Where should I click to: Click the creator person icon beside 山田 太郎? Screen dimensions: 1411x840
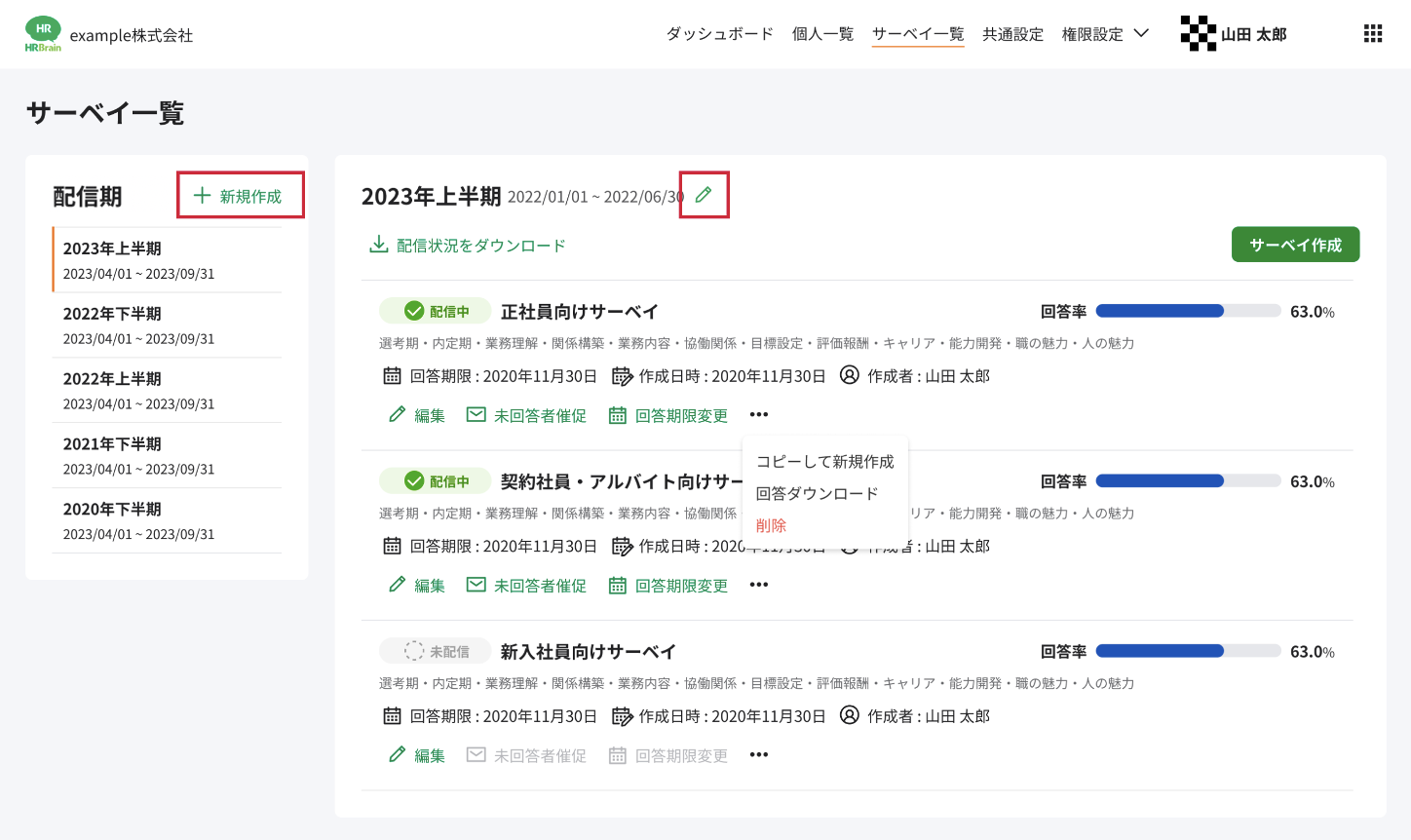[x=850, y=375]
